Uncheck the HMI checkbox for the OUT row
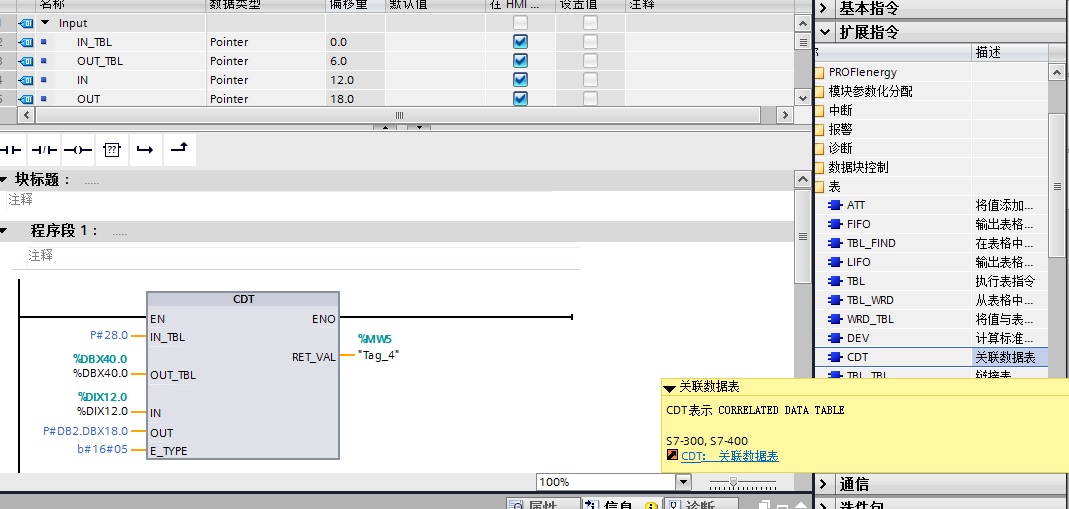Image resolution: width=1069 pixels, height=509 pixels. (x=520, y=99)
